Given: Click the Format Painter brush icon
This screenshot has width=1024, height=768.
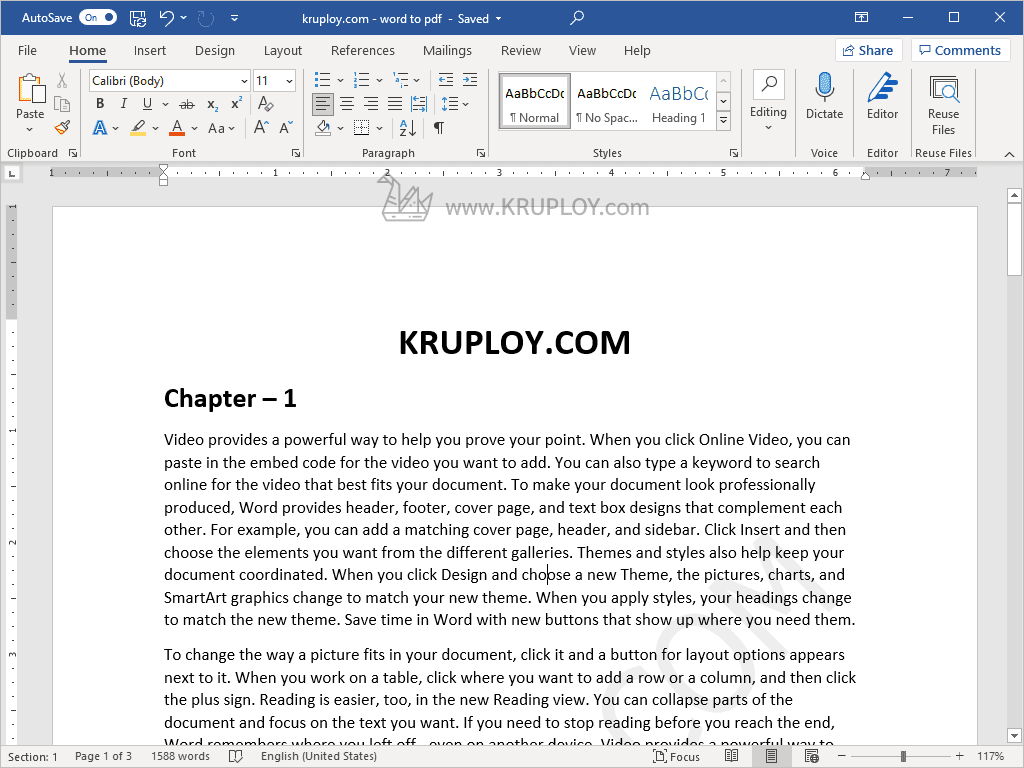Looking at the screenshot, I should (62, 128).
